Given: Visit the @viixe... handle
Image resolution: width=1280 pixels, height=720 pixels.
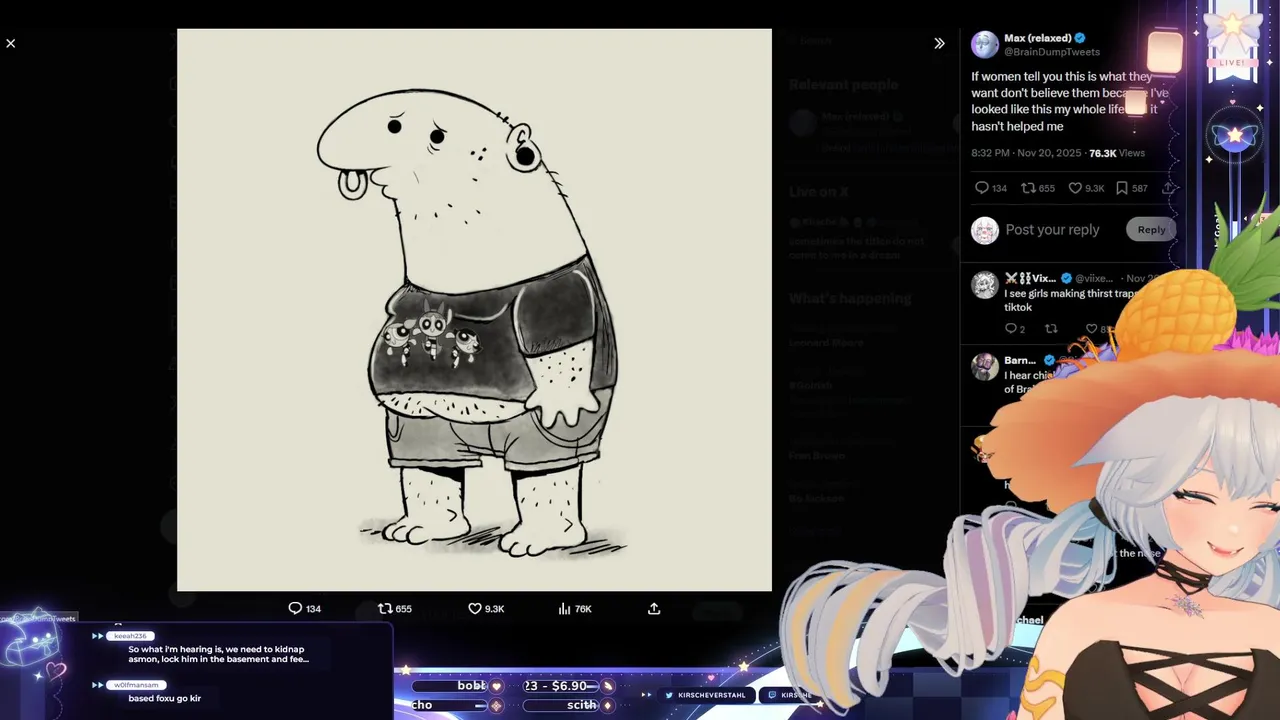Looking at the screenshot, I should 1094,278.
